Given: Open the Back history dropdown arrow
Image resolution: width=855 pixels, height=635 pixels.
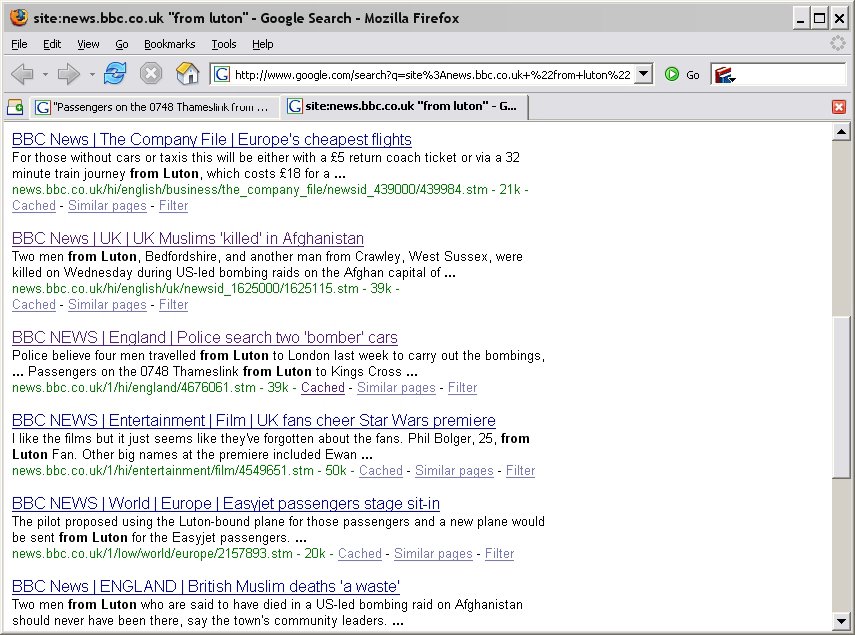Looking at the screenshot, I should coord(45,74).
